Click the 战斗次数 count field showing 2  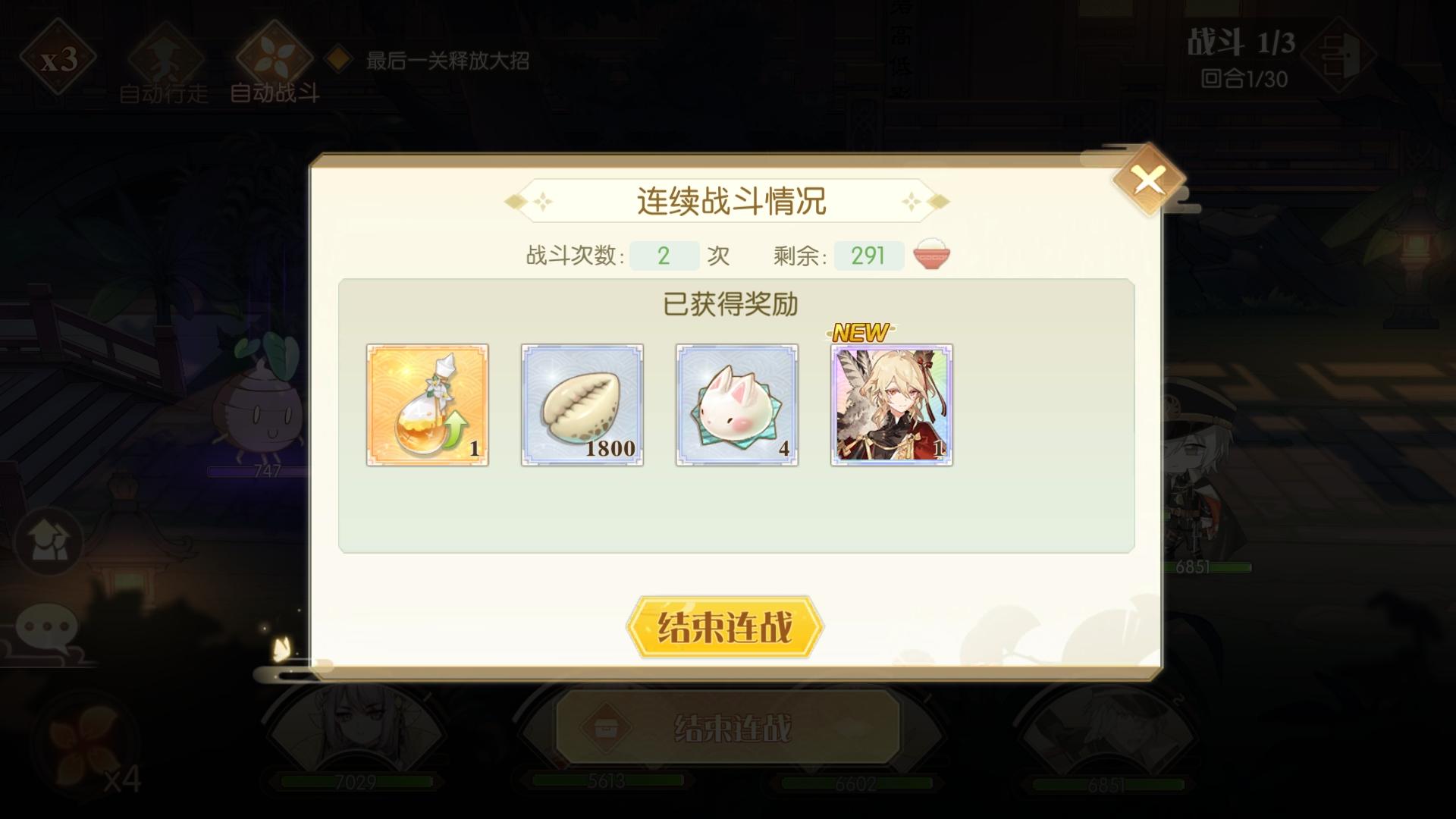[x=664, y=256]
